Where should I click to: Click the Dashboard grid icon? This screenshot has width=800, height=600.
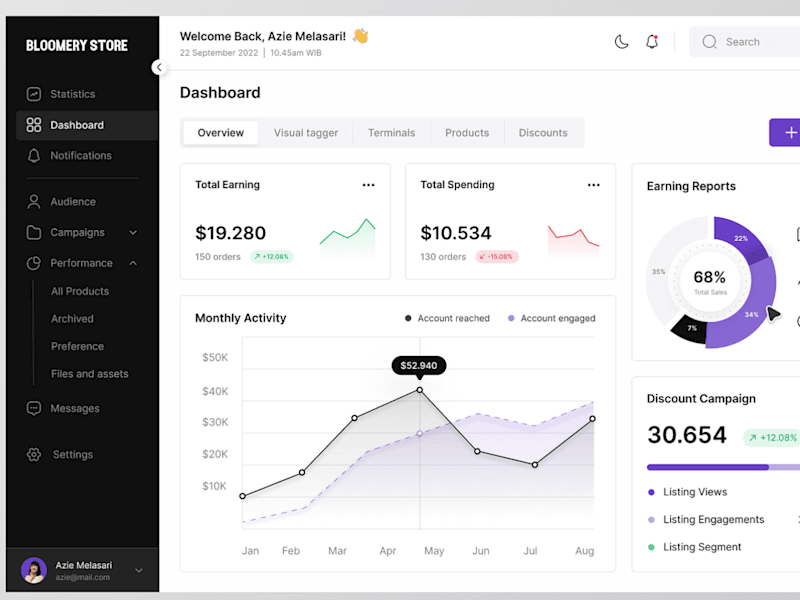pos(34,125)
